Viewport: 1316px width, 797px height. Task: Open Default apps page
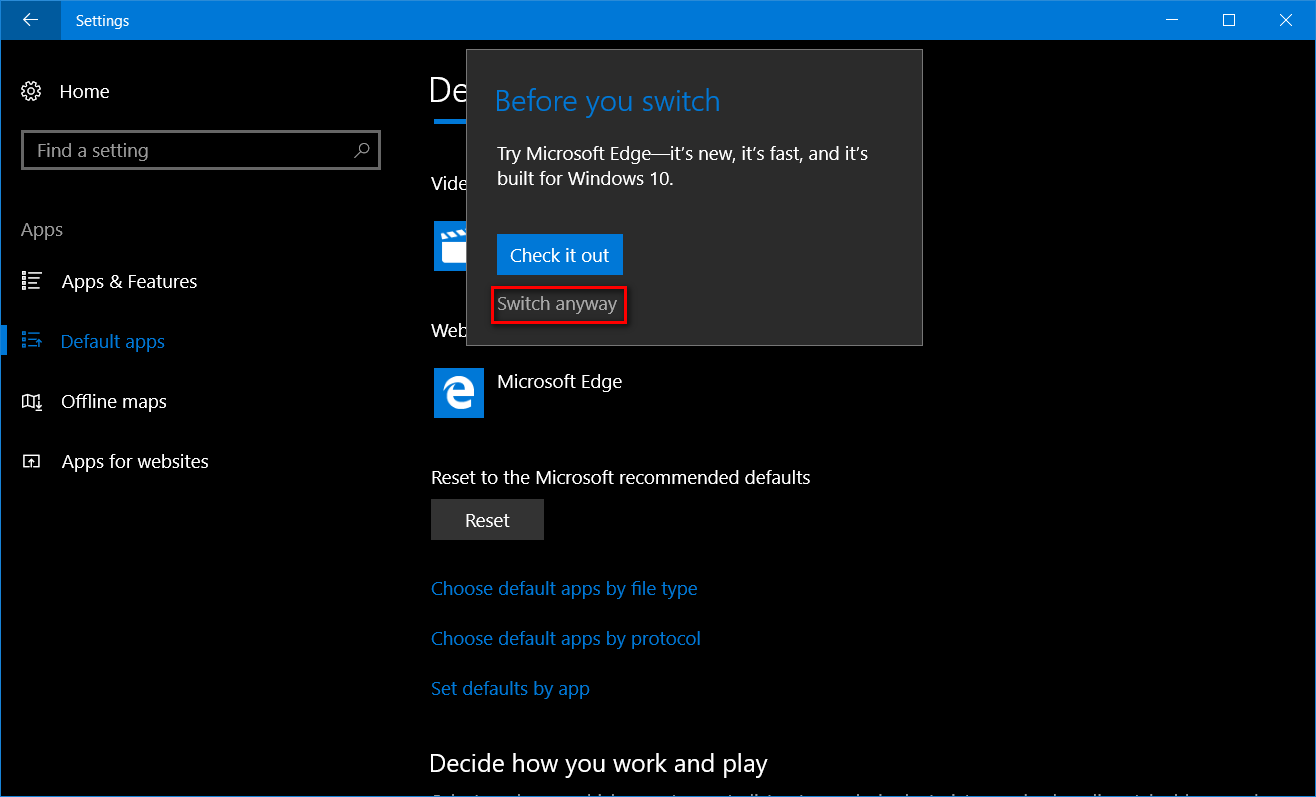click(112, 341)
